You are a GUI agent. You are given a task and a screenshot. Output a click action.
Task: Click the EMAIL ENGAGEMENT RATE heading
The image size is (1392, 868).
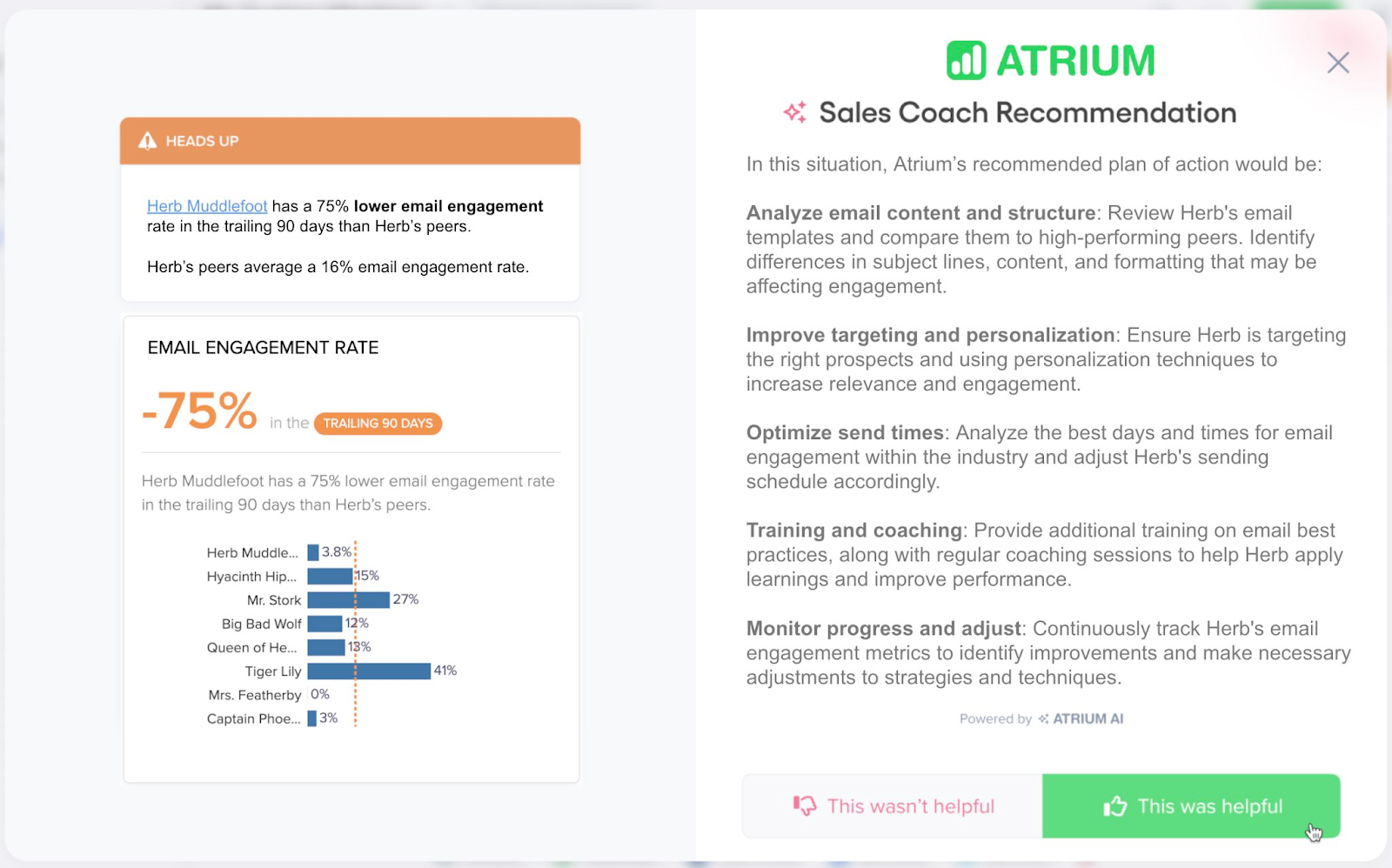(263, 348)
